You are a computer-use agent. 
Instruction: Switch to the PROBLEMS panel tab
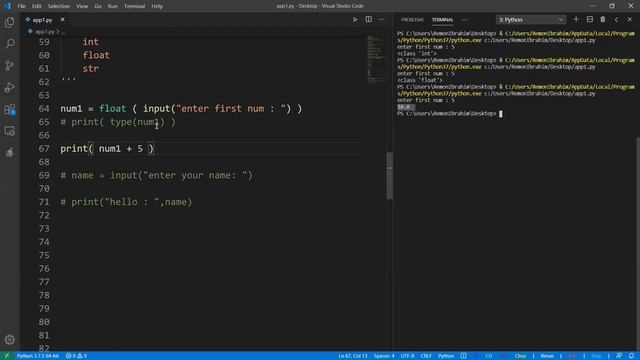(x=412, y=20)
